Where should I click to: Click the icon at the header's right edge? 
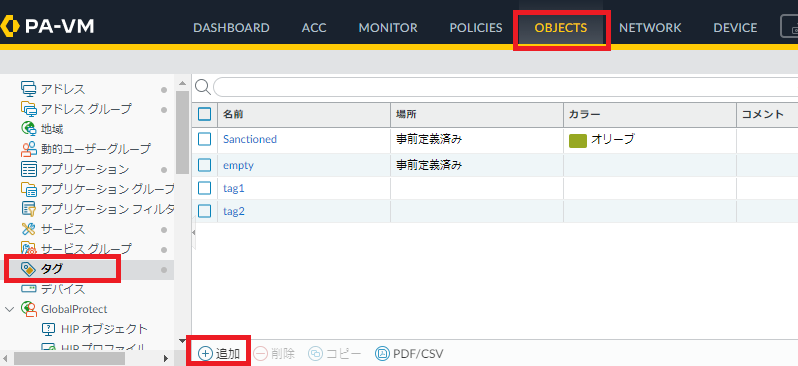coord(790,26)
